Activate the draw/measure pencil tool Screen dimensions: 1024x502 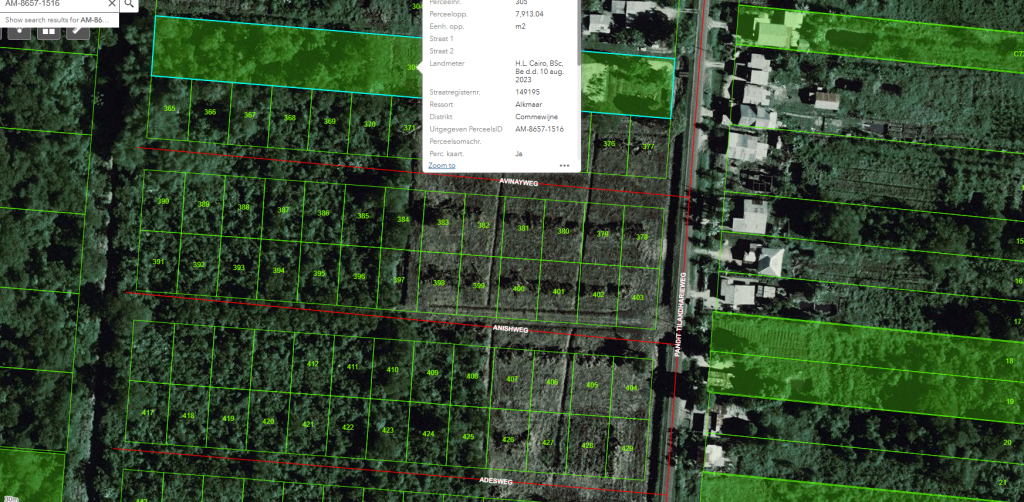pos(77,30)
